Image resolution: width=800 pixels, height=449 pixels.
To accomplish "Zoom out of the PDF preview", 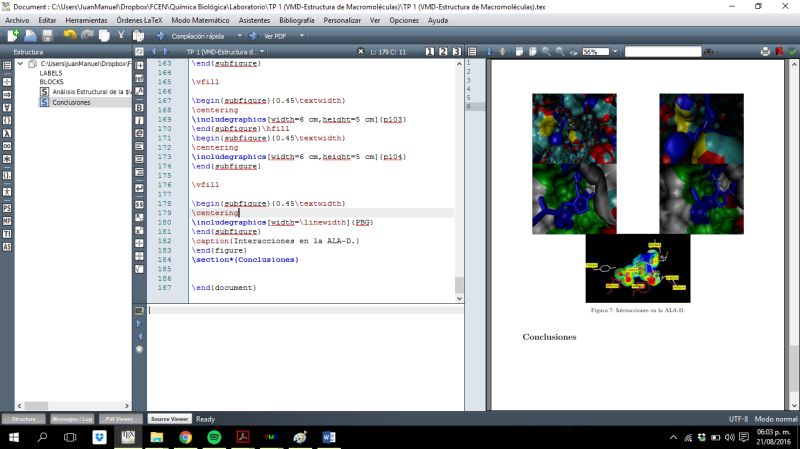I will 560,52.
